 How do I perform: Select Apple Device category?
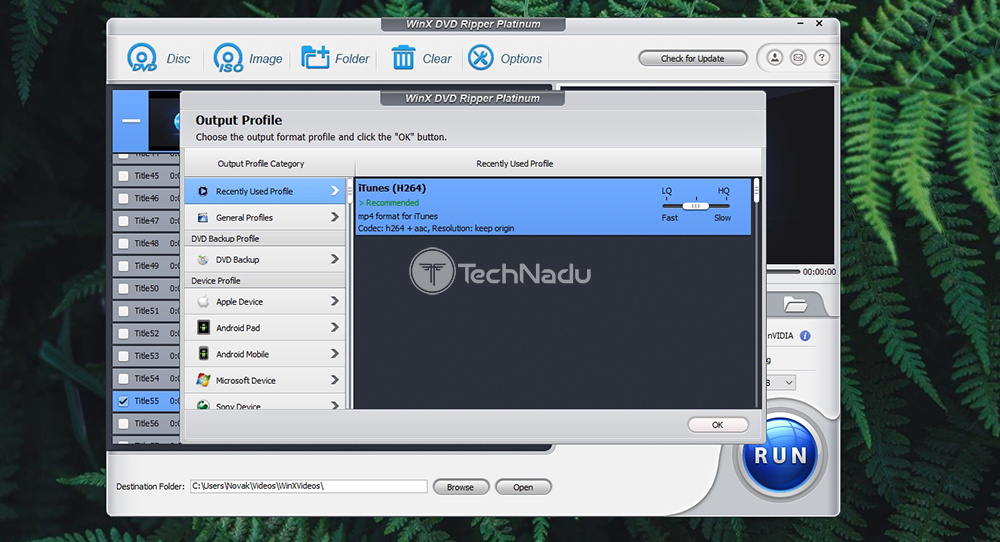click(x=265, y=302)
